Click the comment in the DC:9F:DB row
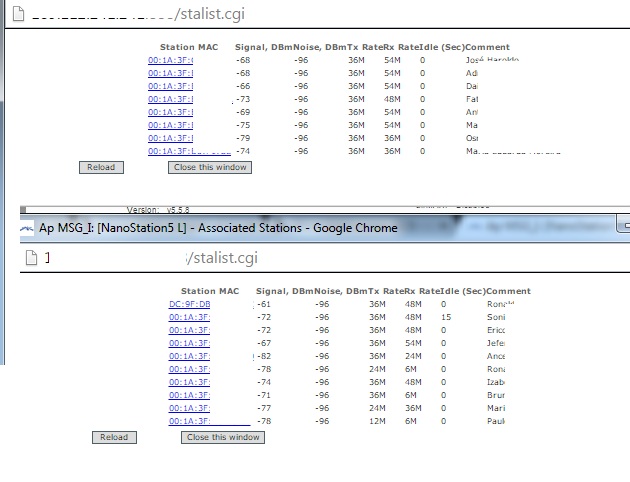Viewport: 630px width, 482px height. 501,304
